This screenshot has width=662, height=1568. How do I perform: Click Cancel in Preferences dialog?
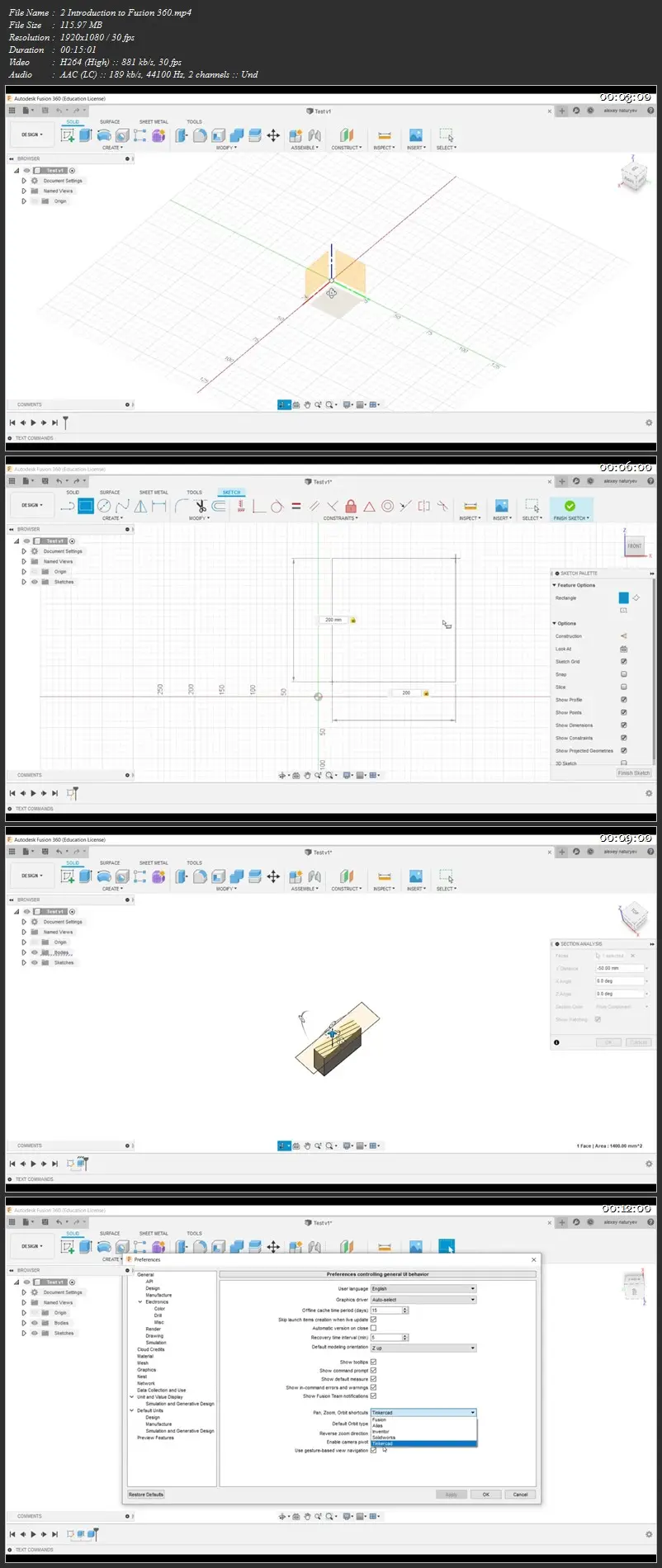click(x=520, y=1495)
